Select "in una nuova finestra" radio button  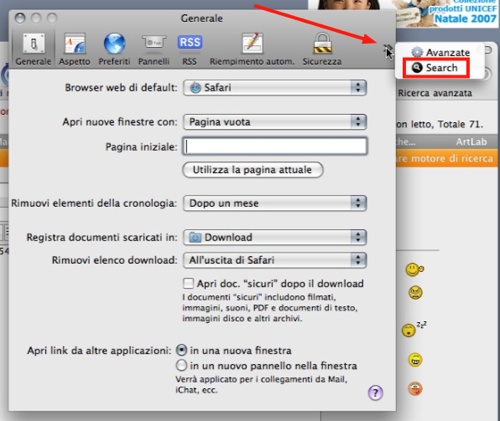(x=181, y=350)
